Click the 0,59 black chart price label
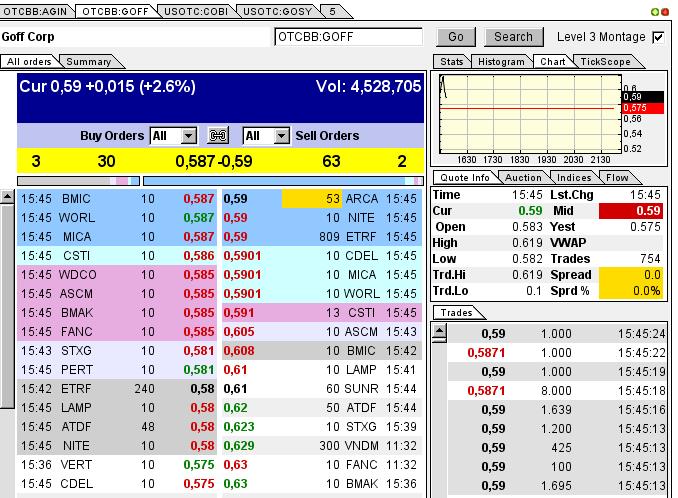The height and width of the screenshot is (498, 678). [x=643, y=97]
